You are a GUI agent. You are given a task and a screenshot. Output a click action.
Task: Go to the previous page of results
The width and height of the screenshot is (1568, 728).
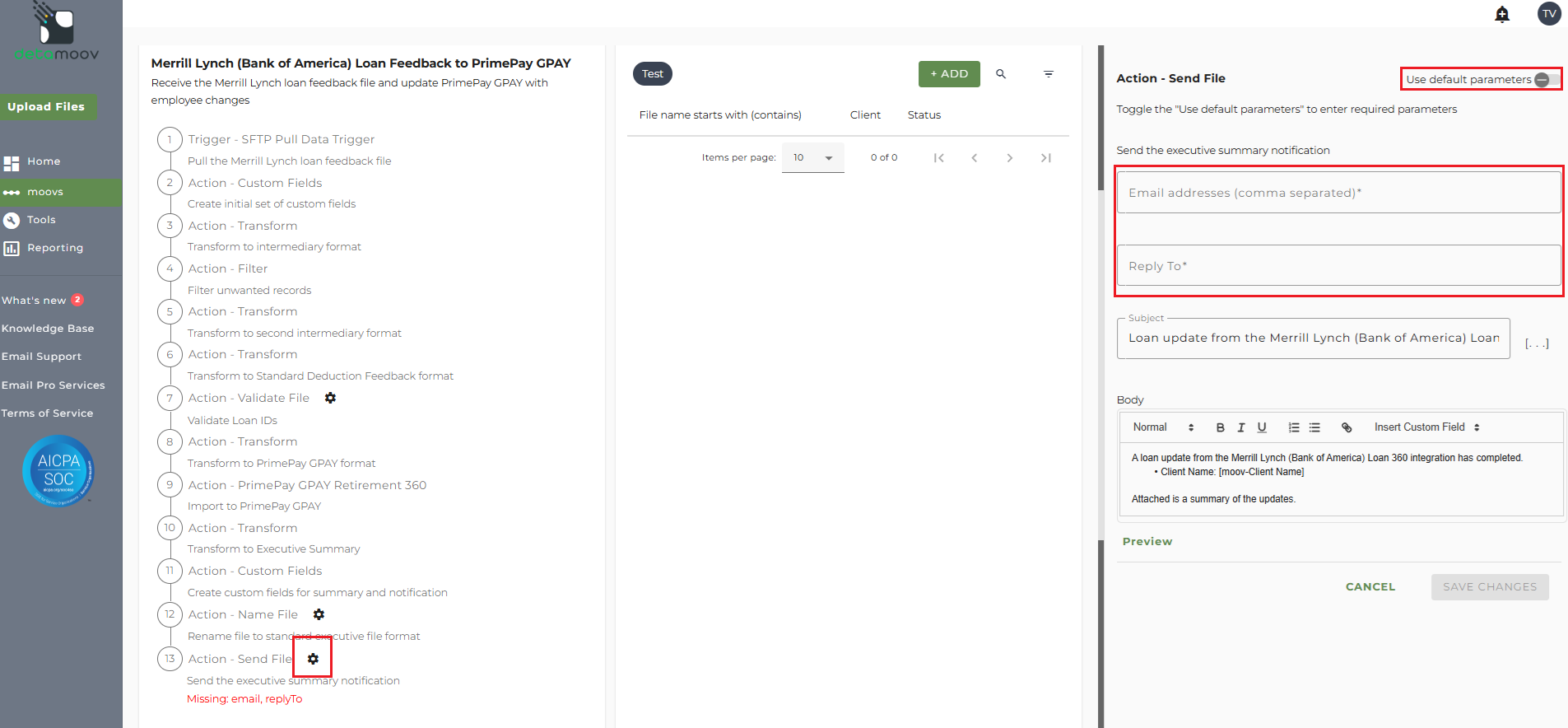click(x=975, y=157)
